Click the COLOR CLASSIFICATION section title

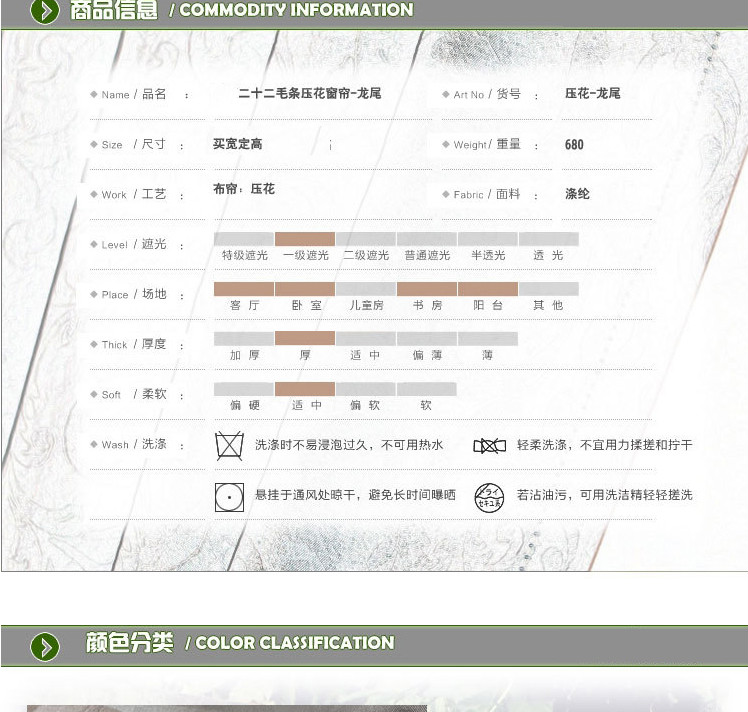click(x=294, y=643)
